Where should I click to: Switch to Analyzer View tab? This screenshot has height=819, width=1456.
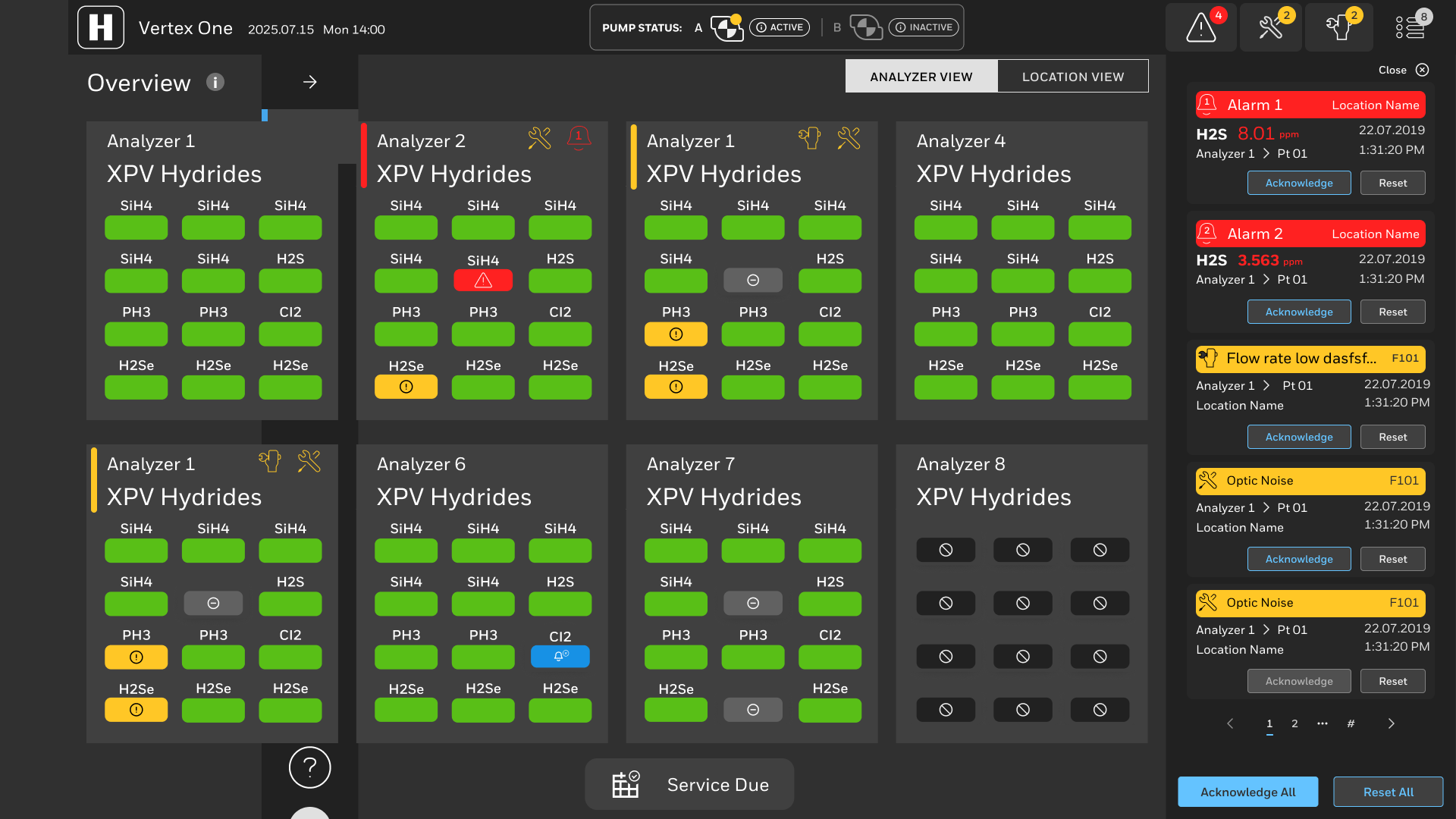(x=921, y=77)
